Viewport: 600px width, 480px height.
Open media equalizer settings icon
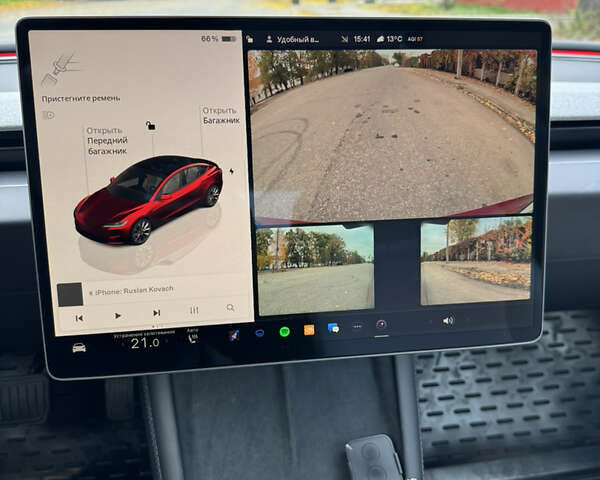[194, 310]
